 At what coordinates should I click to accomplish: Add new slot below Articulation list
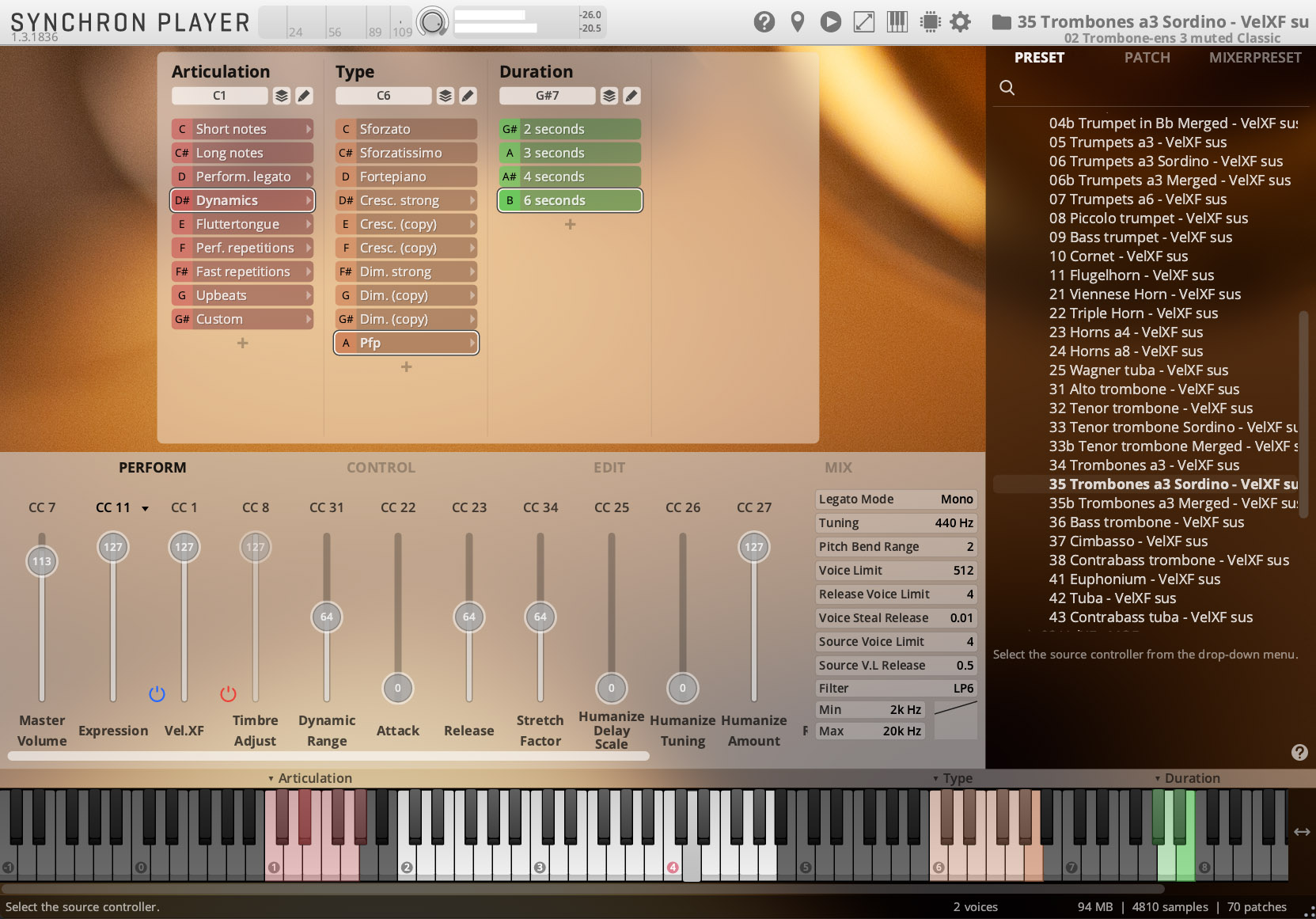coord(243,343)
